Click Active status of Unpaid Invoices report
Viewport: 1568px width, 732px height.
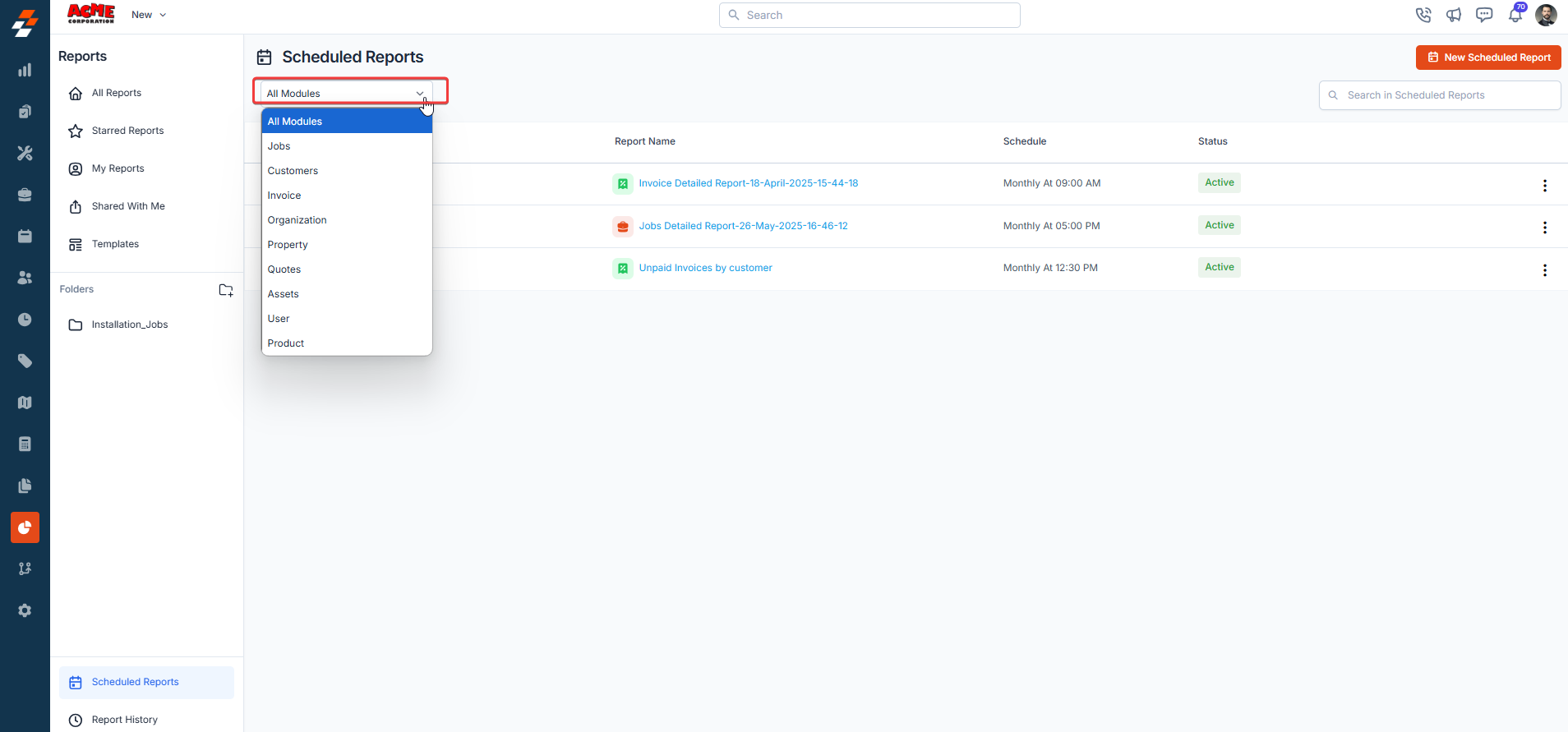point(1220,267)
